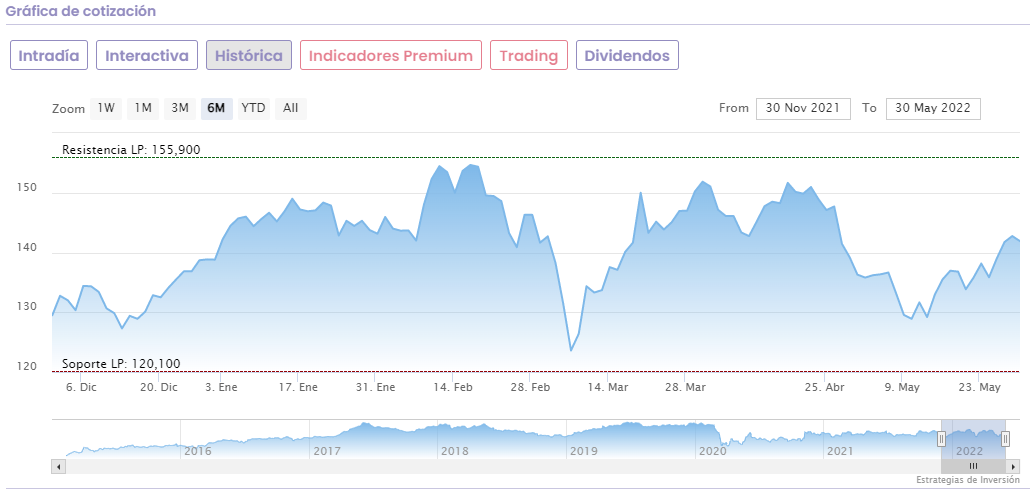The height and width of the screenshot is (496, 1036).
Task: Switch to the Interactiva chart tab
Action: [x=147, y=55]
